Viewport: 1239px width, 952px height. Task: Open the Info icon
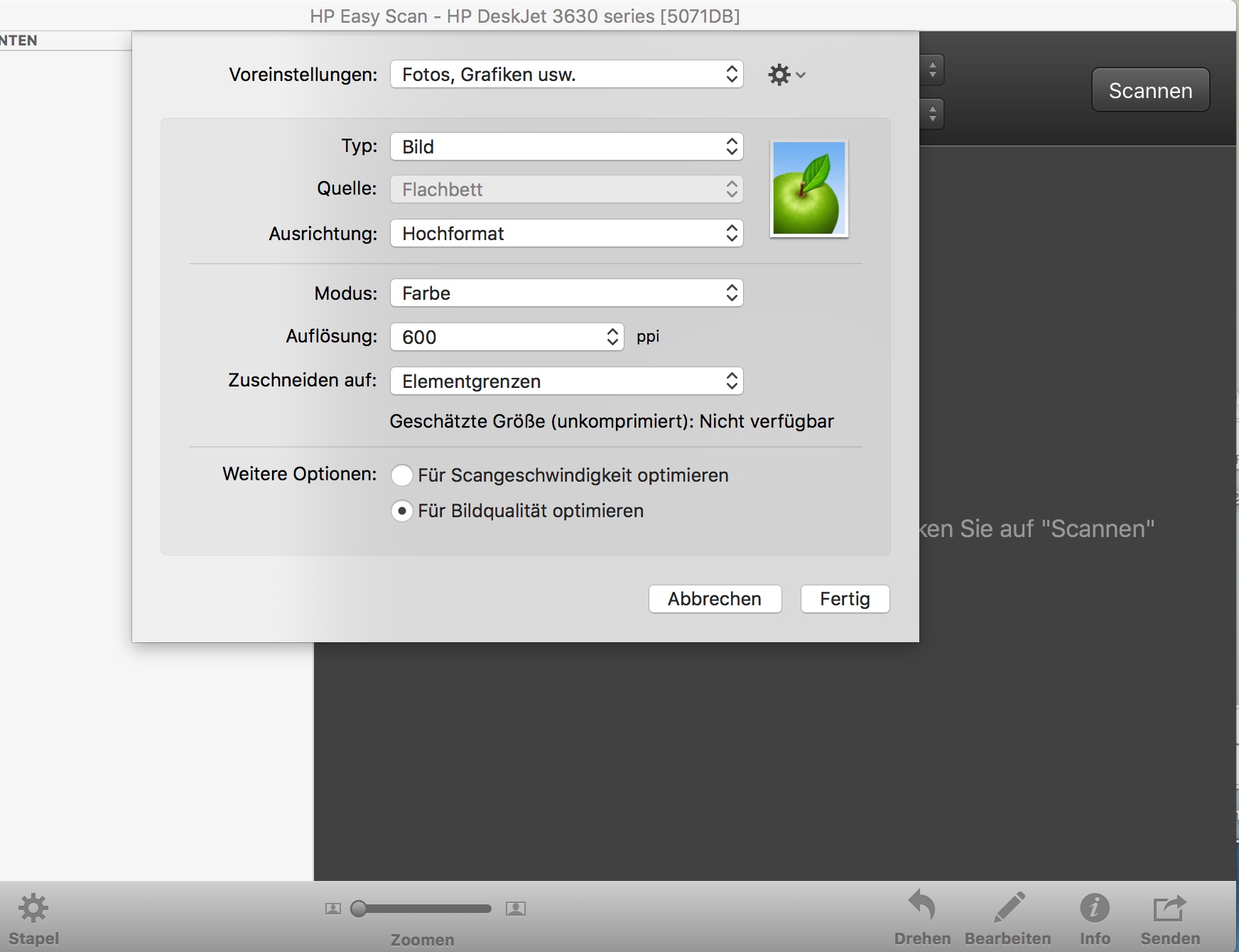pos(1094,907)
